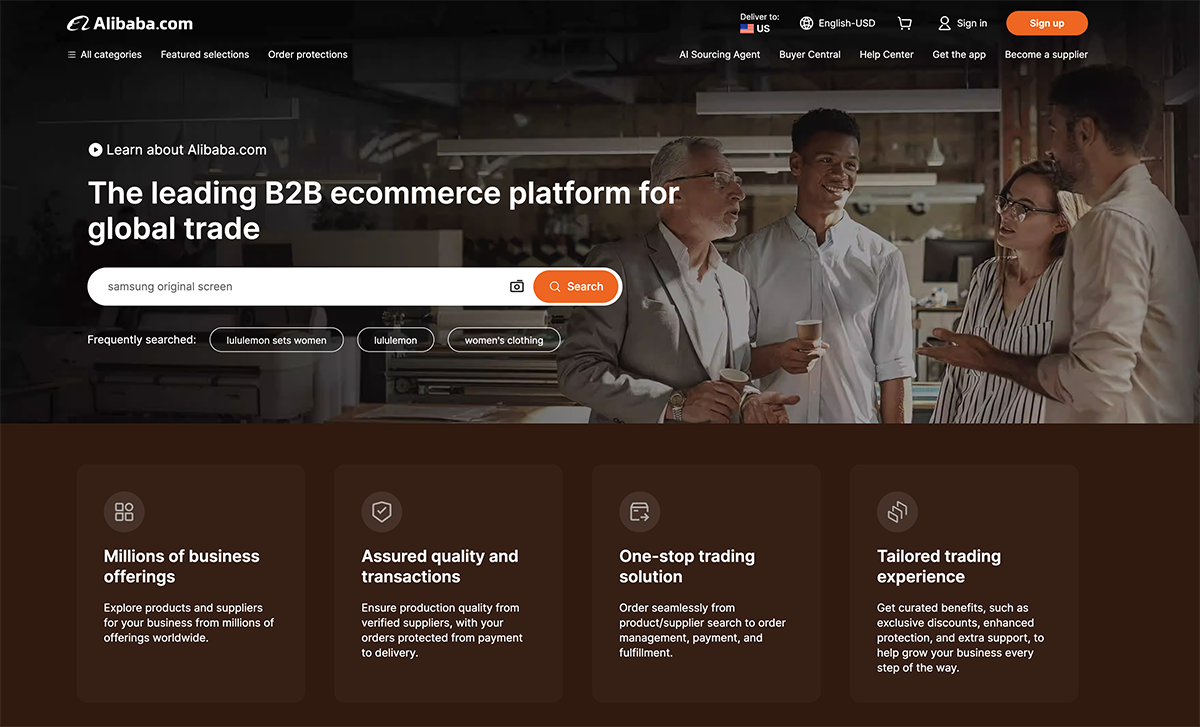Open the Deliver to: US selector
This screenshot has height=727, width=1200.
[759, 23]
